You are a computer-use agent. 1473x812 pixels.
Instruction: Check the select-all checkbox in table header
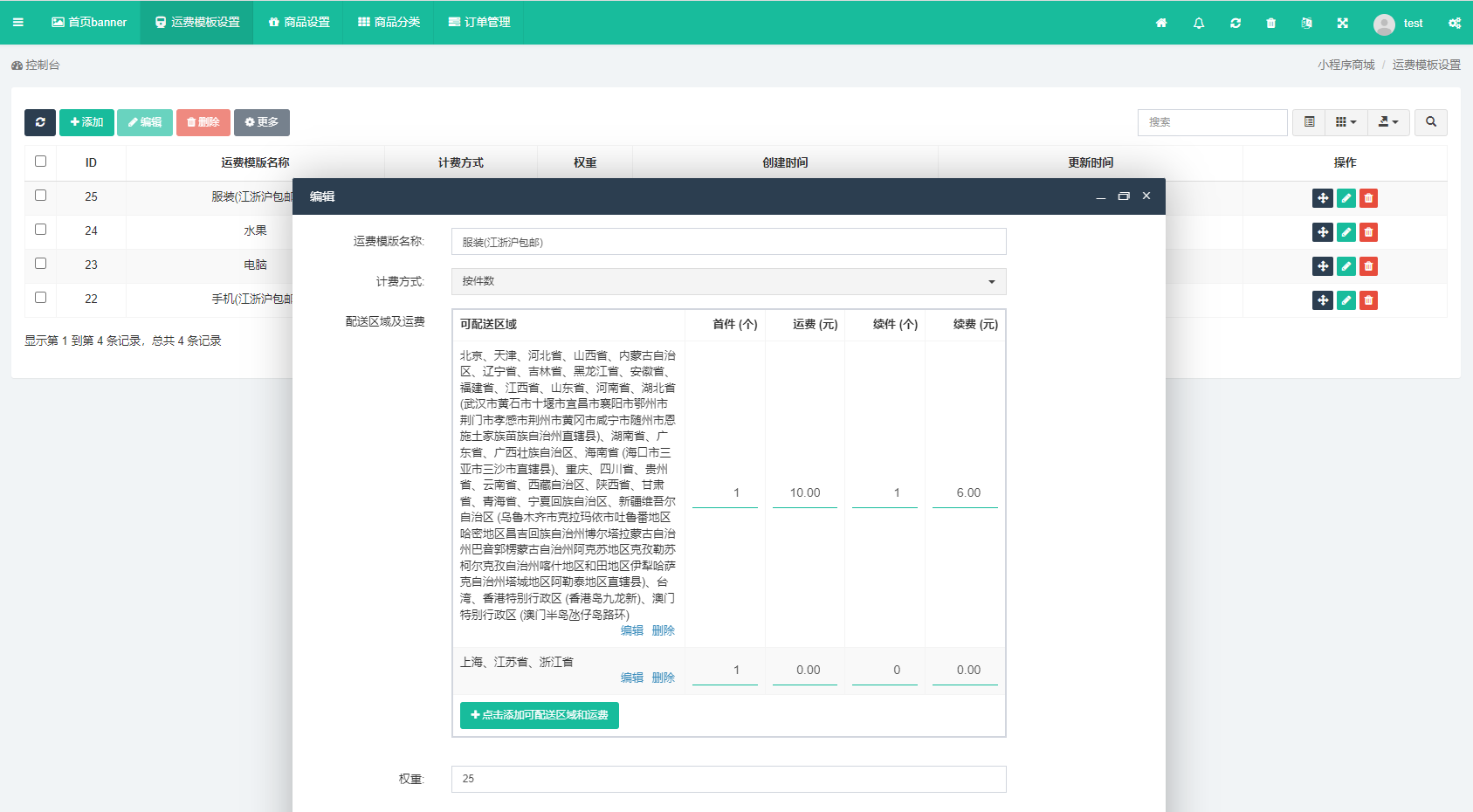(x=40, y=162)
